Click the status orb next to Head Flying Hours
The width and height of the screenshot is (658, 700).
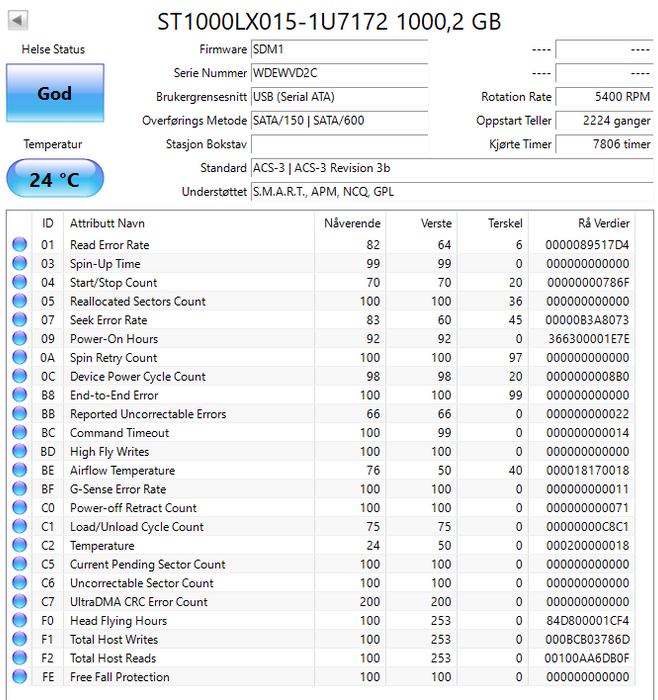[20, 620]
